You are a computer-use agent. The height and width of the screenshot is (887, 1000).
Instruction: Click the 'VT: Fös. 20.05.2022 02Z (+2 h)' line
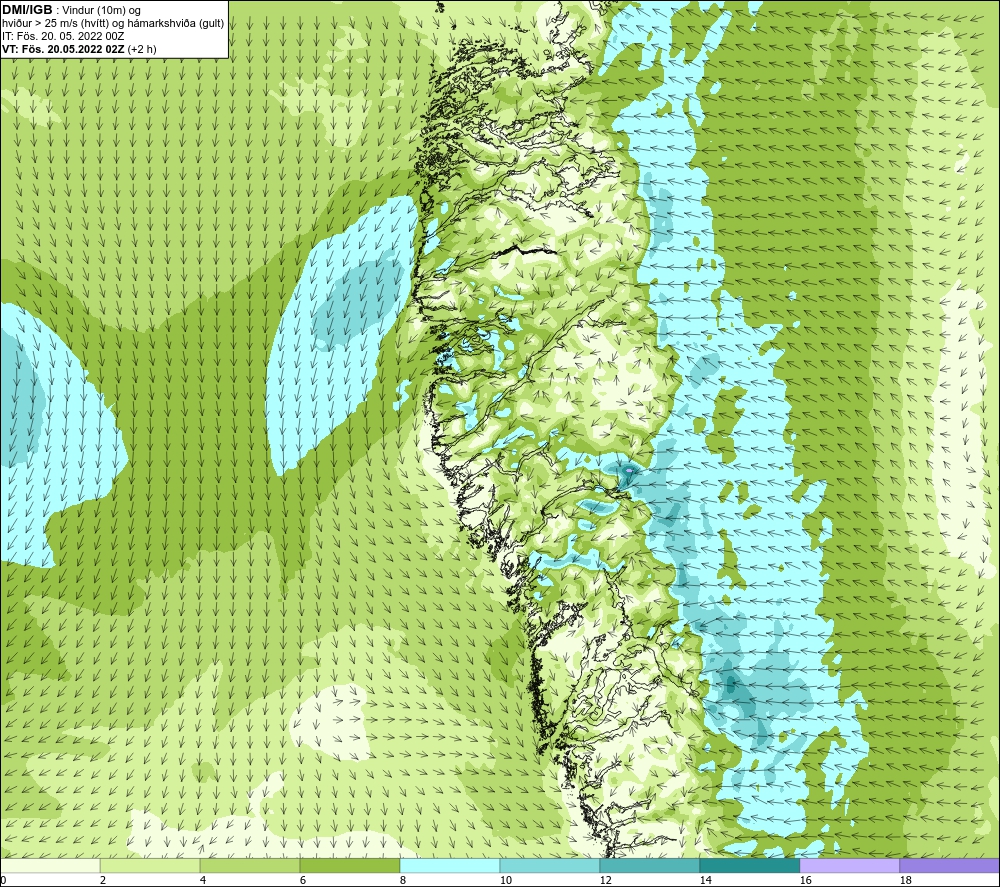tap(79, 48)
